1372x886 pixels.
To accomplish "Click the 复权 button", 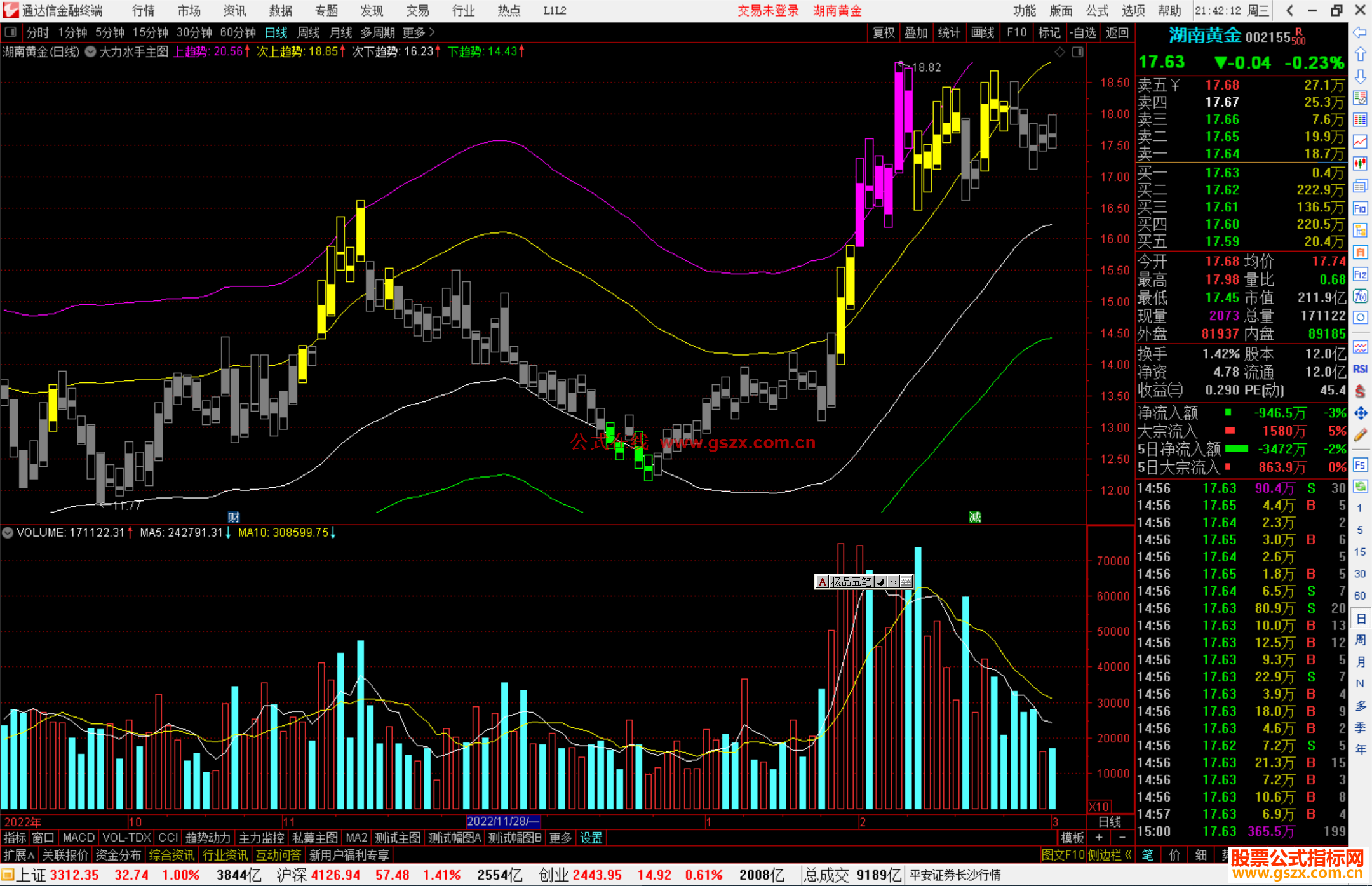I will (x=883, y=32).
